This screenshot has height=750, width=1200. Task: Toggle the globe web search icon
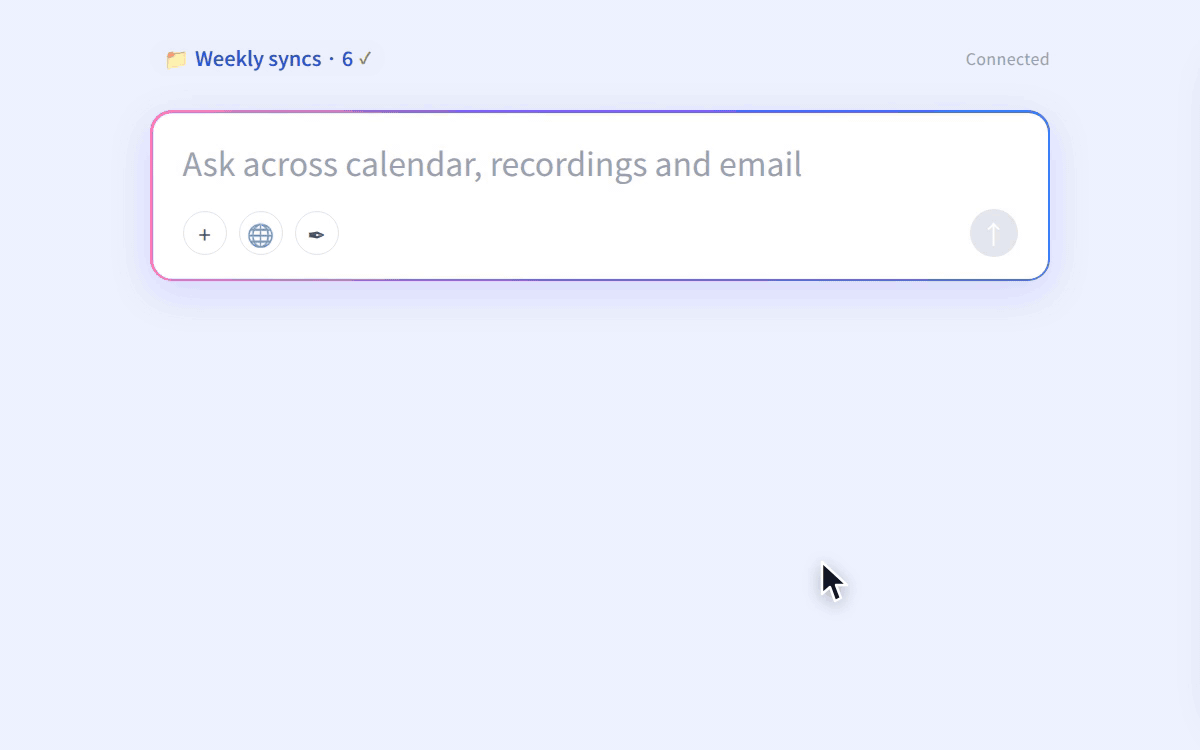pos(261,234)
